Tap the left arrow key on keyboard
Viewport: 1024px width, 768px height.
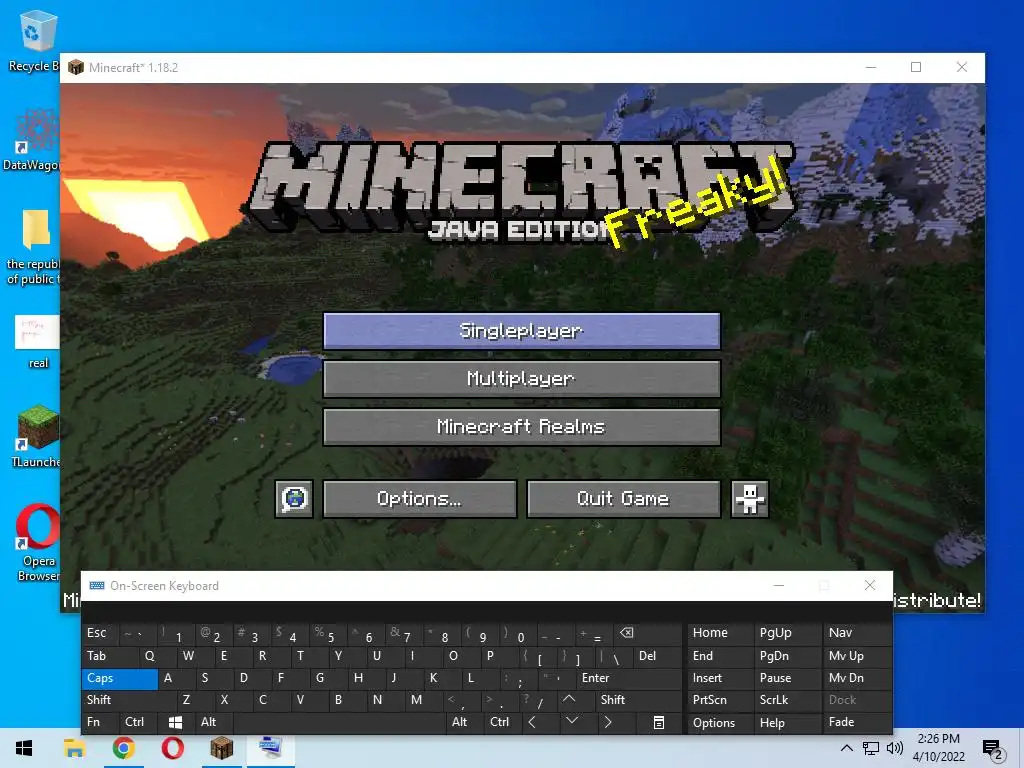click(532, 722)
